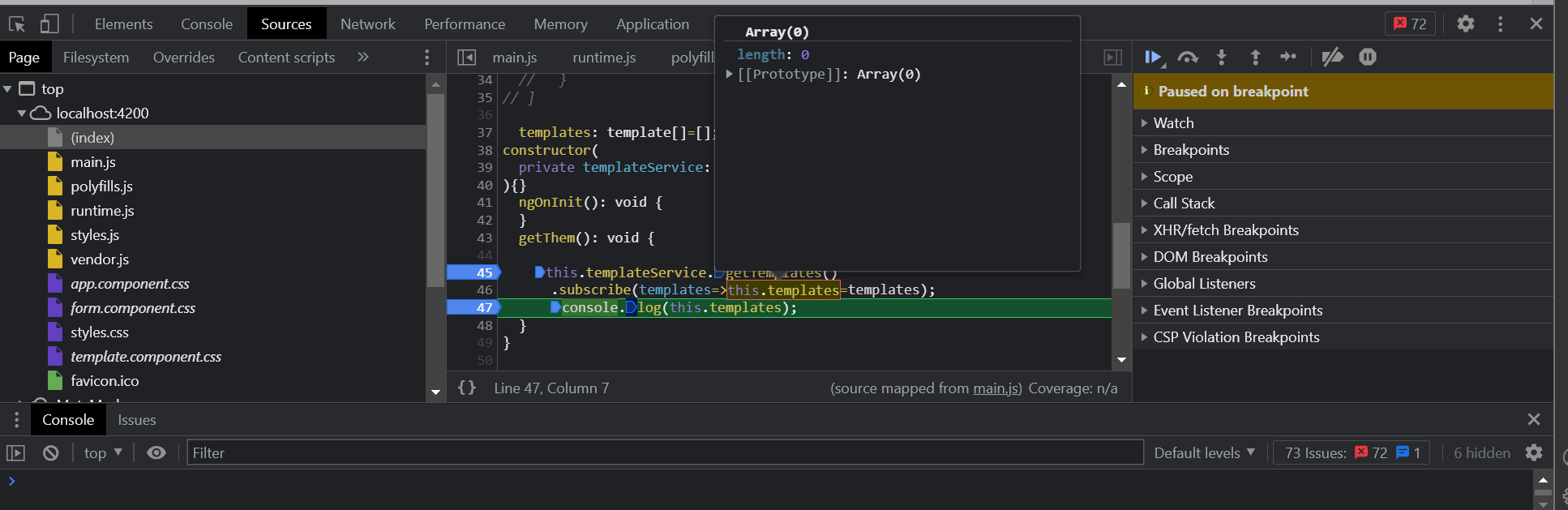1568x510 pixels.
Task: Hide the navigator sidebar pane
Action: point(466,58)
